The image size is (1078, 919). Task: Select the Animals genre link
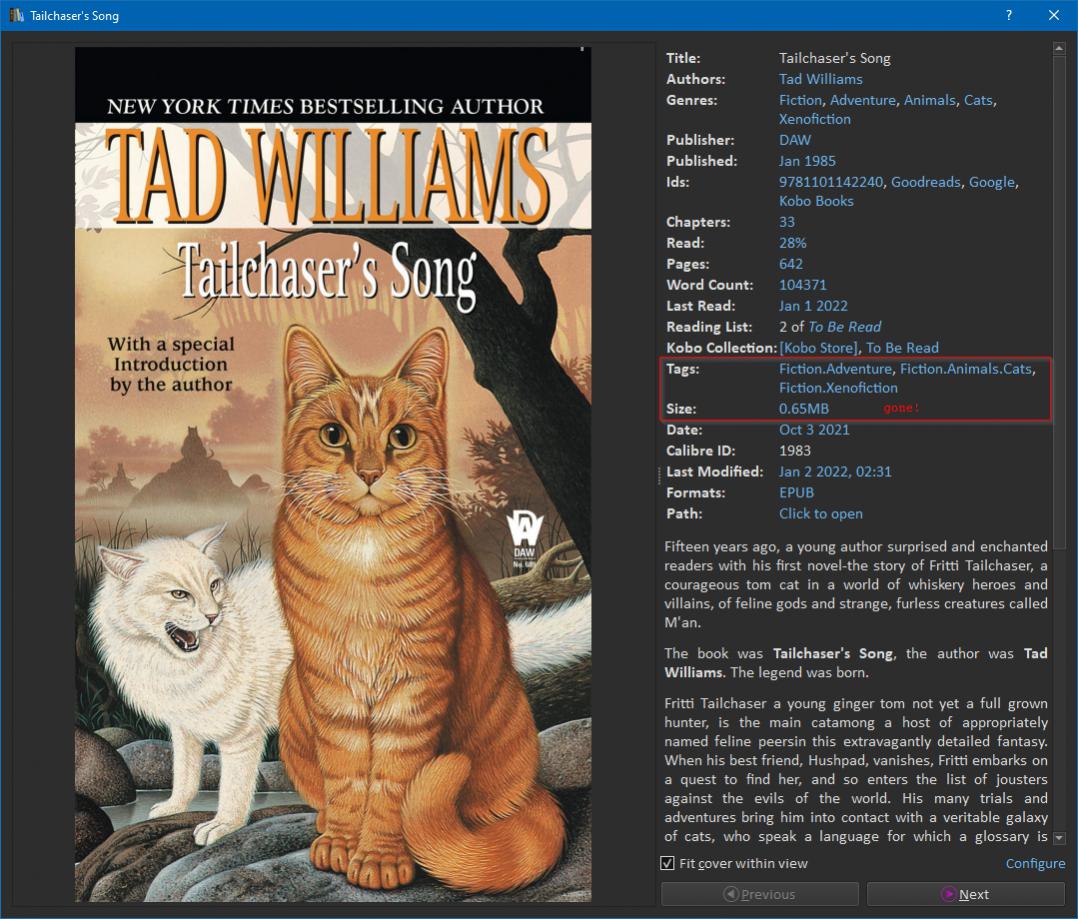pyautogui.click(x=930, y=100)
